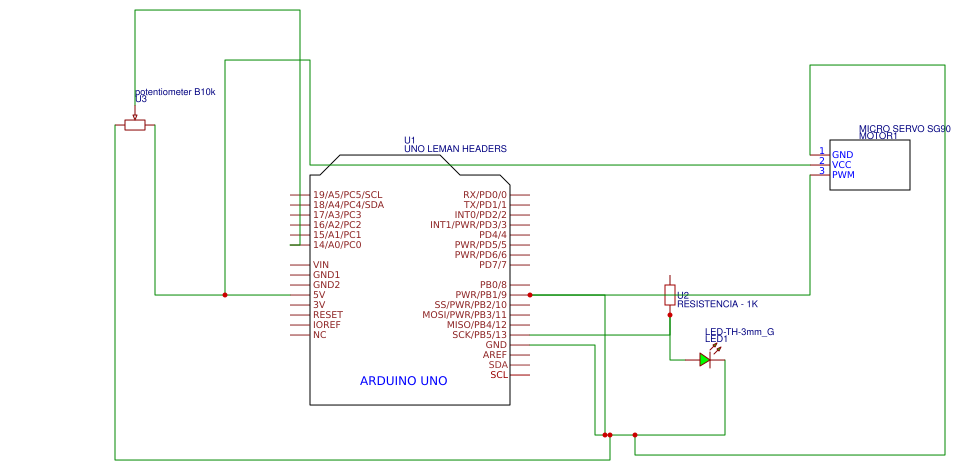The image size is (962, 470).
Task: Select the AREF pin
Action: click(495, 355)
